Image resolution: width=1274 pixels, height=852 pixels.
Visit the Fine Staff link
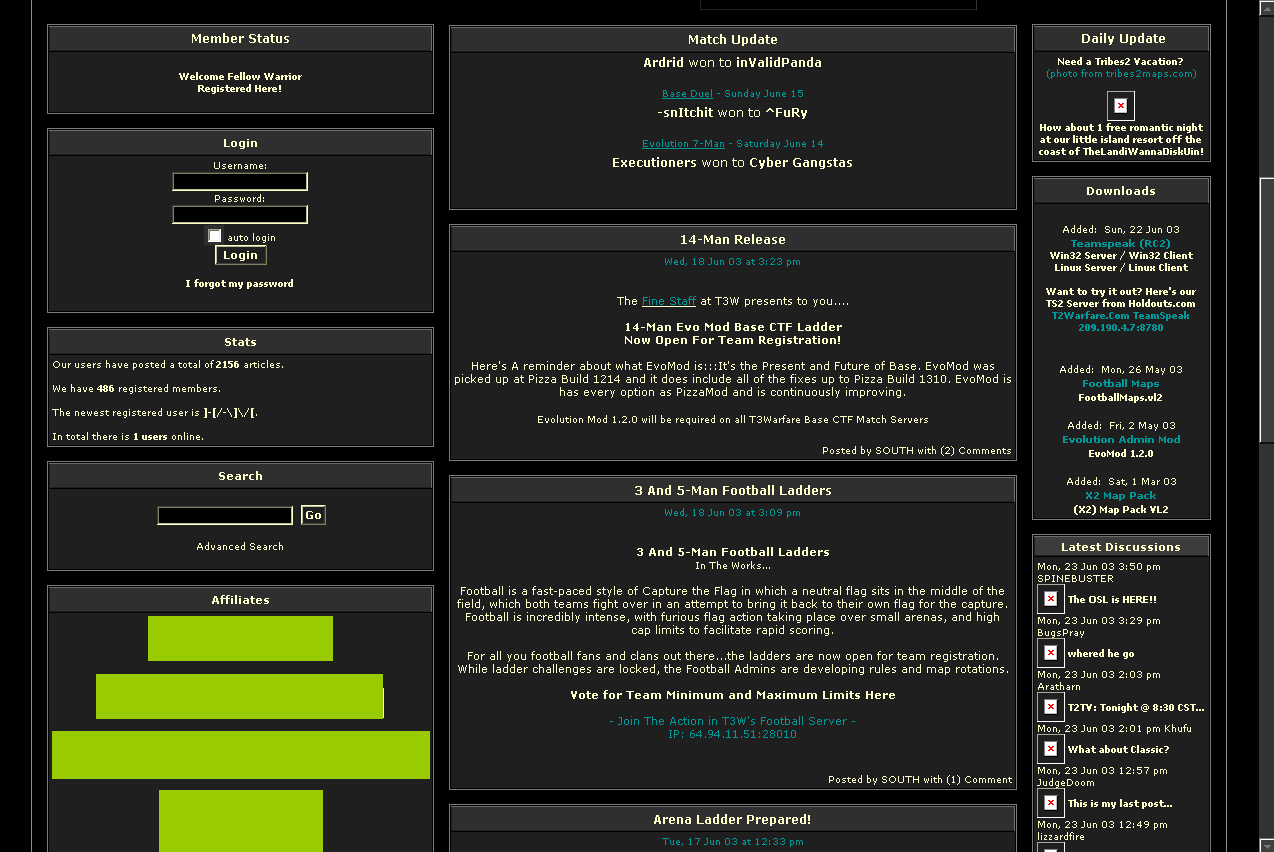pyautogui.click(x=669, y=301)
